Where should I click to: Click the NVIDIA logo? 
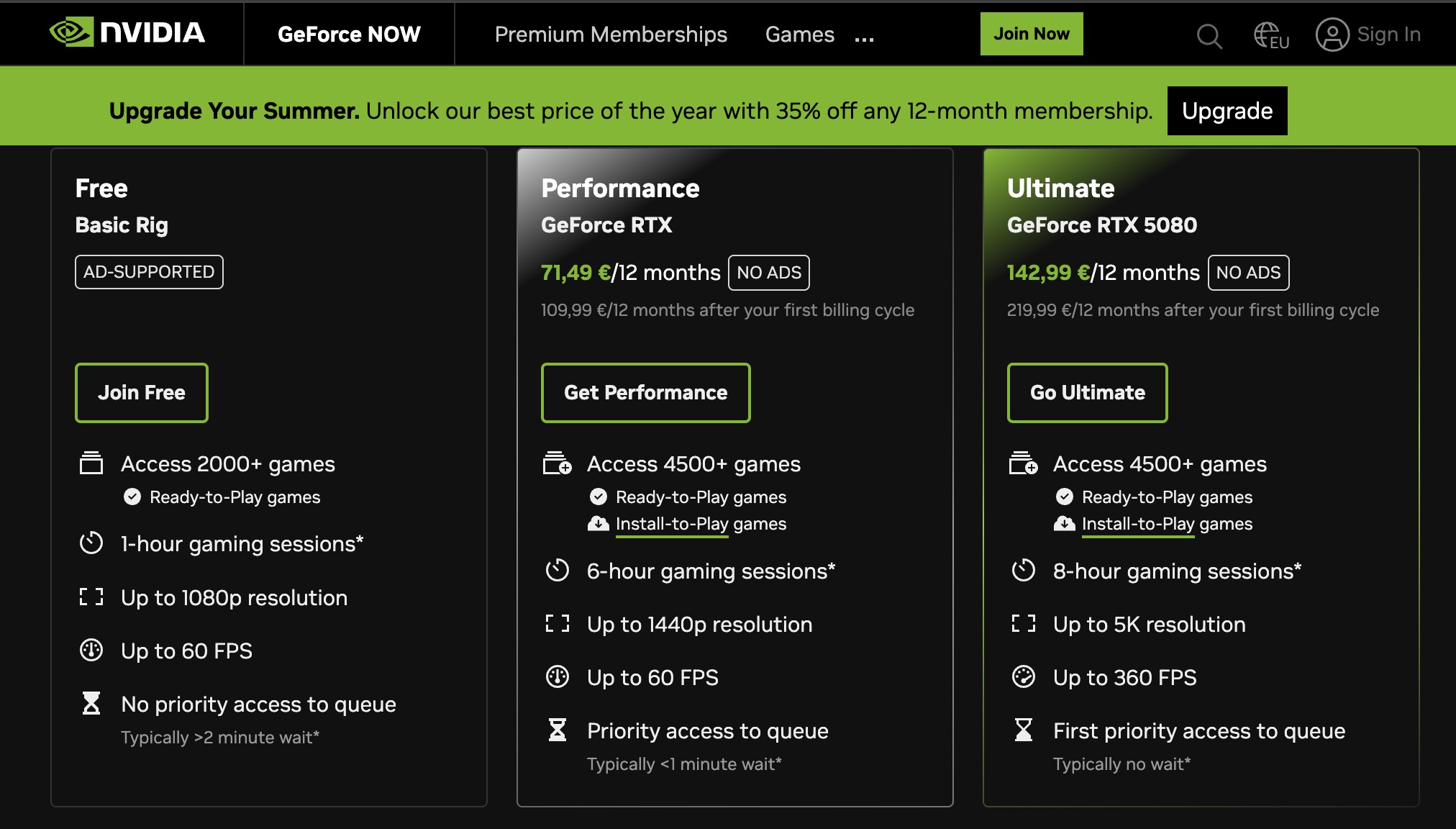pyautogui.click(x=127, y=33)
